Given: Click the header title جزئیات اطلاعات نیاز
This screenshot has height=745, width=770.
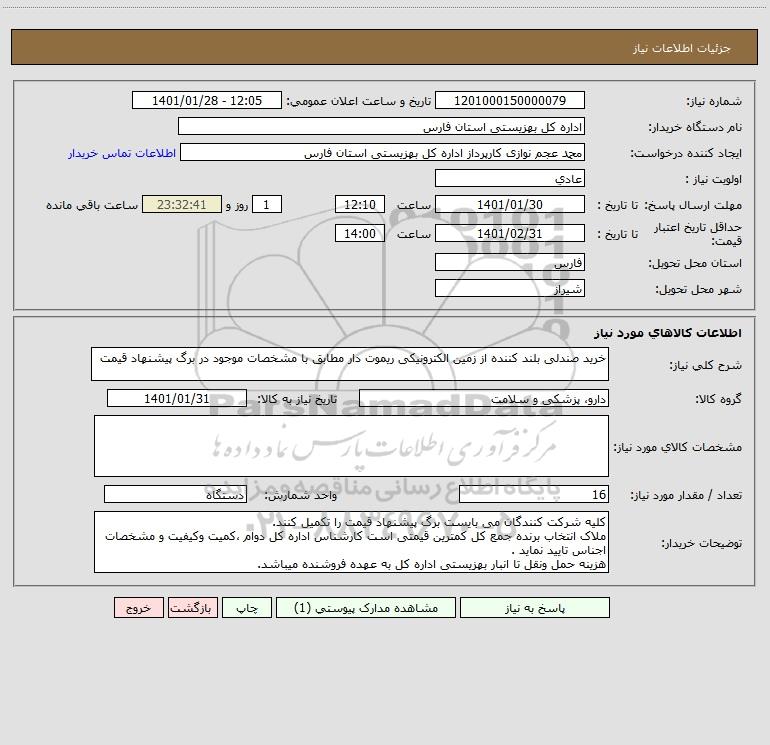Looking at the screenshot, I should click(x=682, y=48).
